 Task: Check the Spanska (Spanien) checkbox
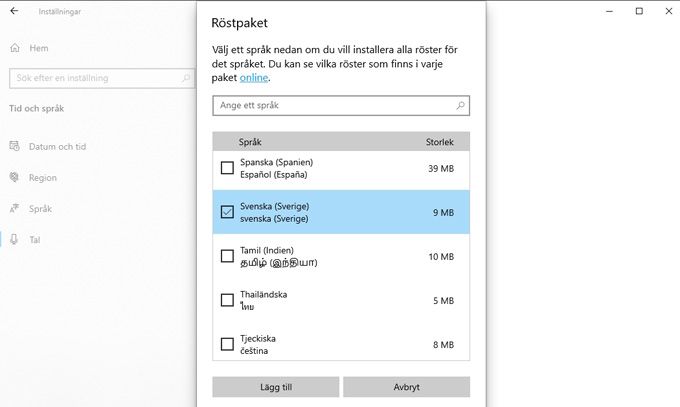[x=227, y=168]
